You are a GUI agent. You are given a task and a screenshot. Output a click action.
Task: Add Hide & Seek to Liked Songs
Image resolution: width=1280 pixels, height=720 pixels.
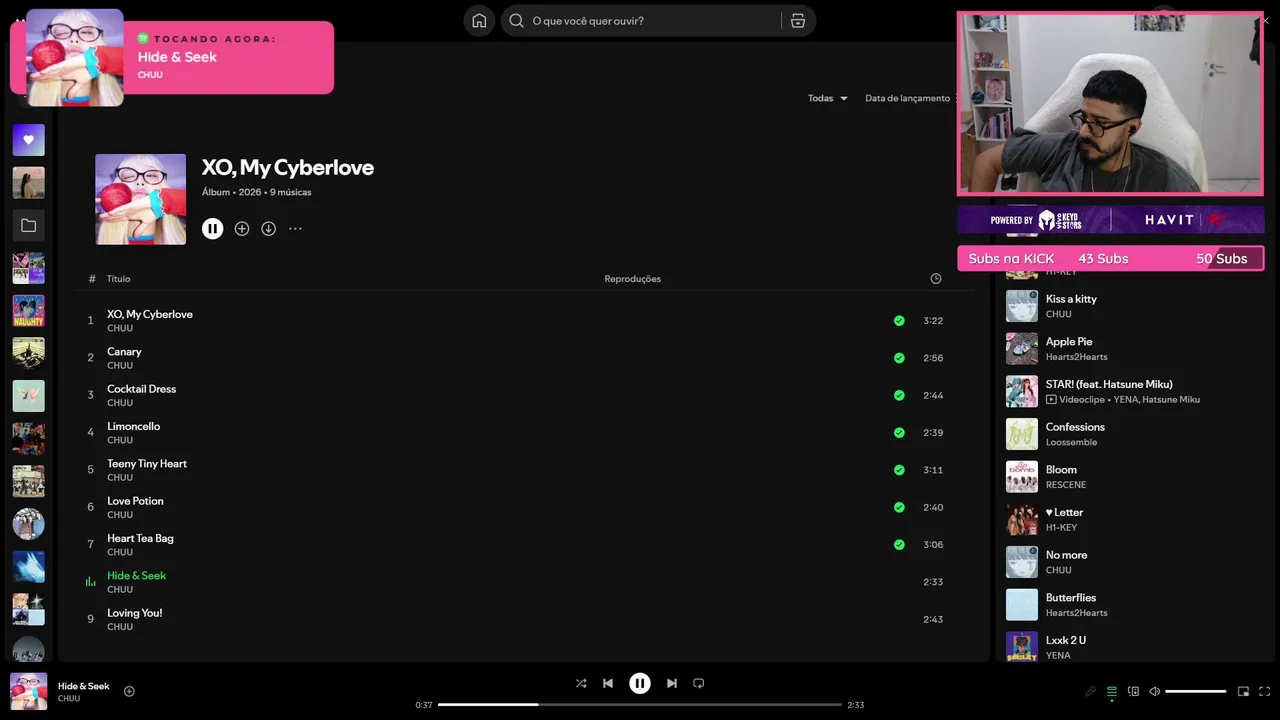(129, 691)
